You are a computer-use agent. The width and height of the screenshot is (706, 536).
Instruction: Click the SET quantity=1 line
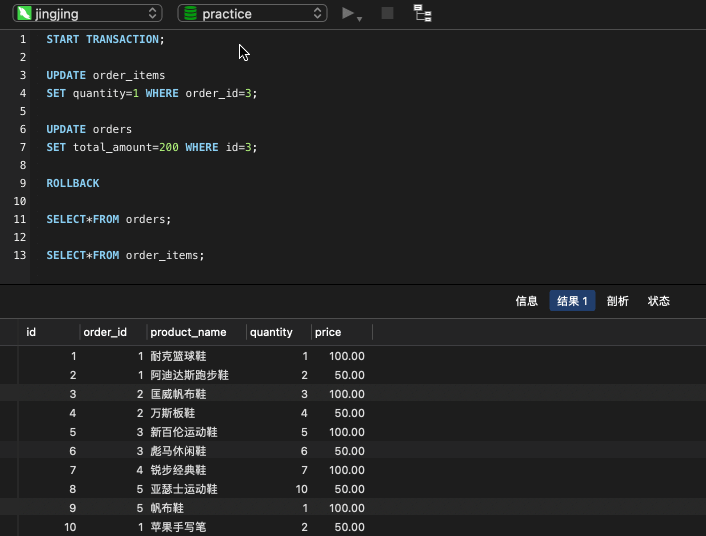point(152,93)
